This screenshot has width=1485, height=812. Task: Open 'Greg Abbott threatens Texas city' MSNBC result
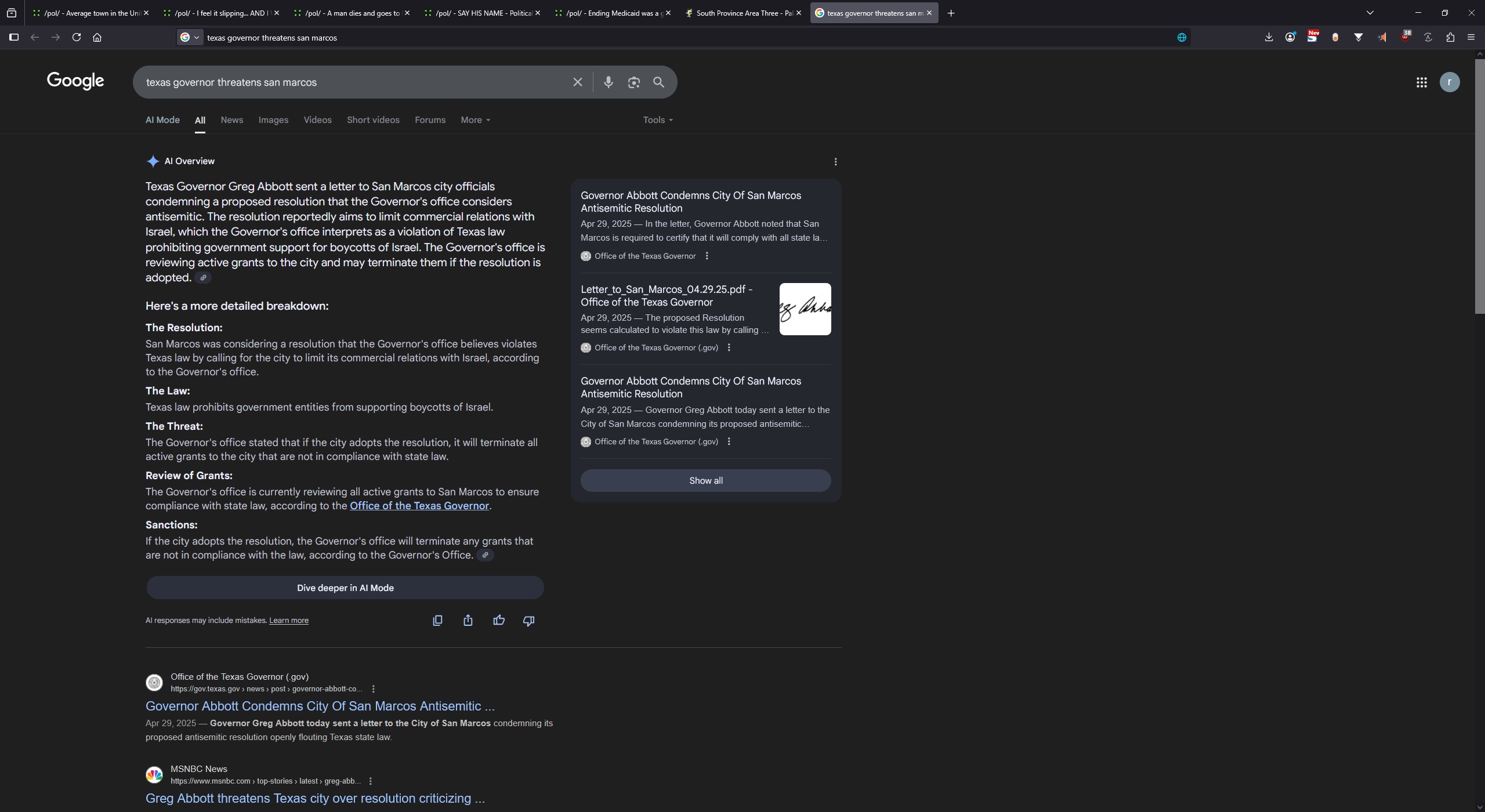pos(315,799)
